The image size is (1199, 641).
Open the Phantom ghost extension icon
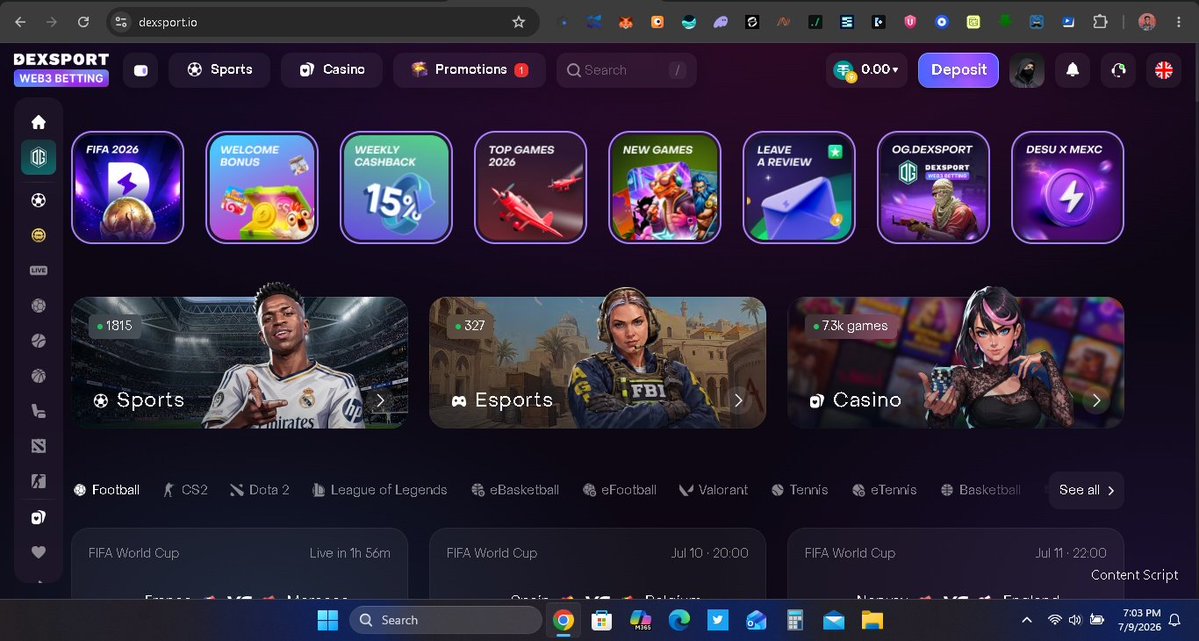pyautogui.click(x=720, y=22)
